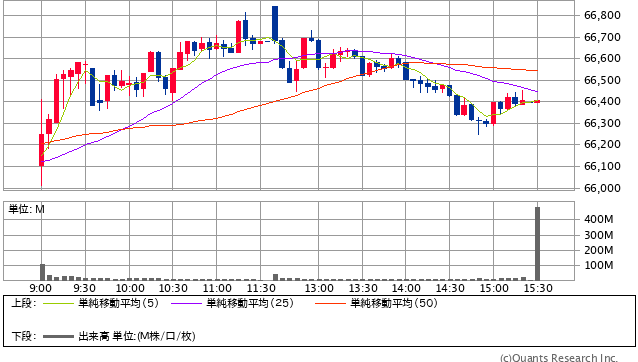Viewport: 638px width, 362px height.
Task: Click the 66,000 price axis label
Action: coord(602,188)
